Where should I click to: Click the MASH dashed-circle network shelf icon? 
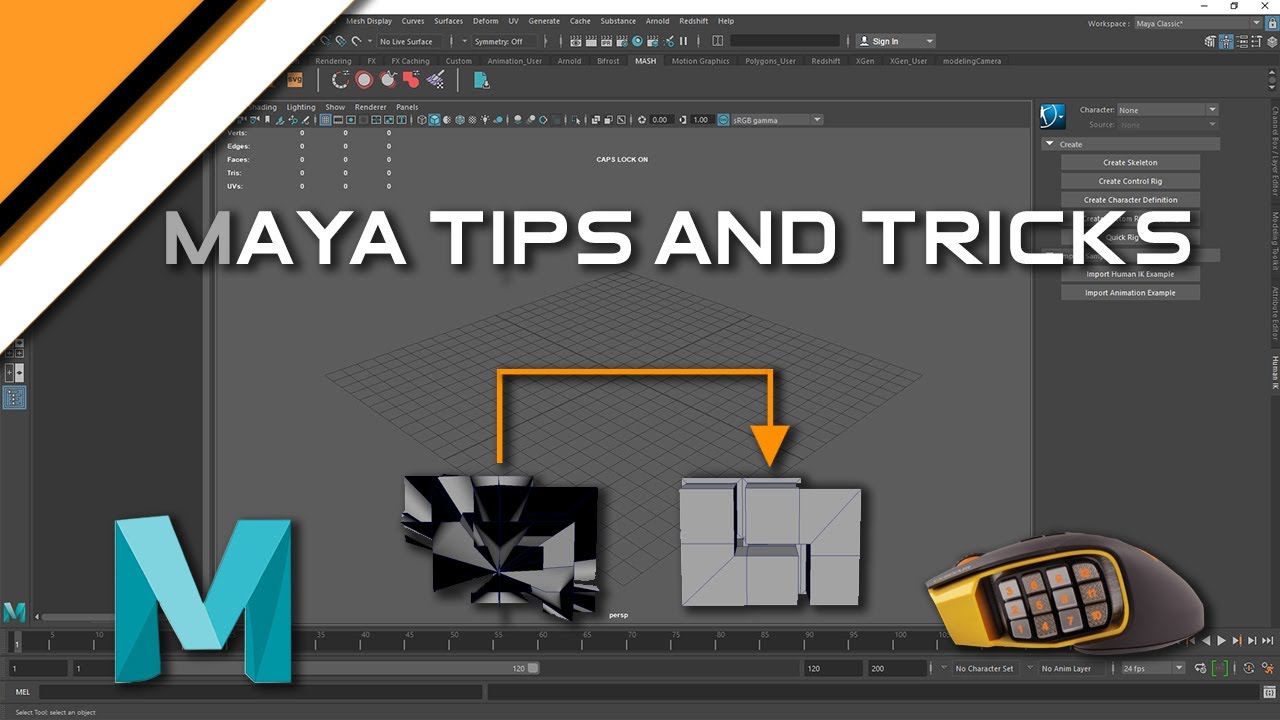(341, 80)
